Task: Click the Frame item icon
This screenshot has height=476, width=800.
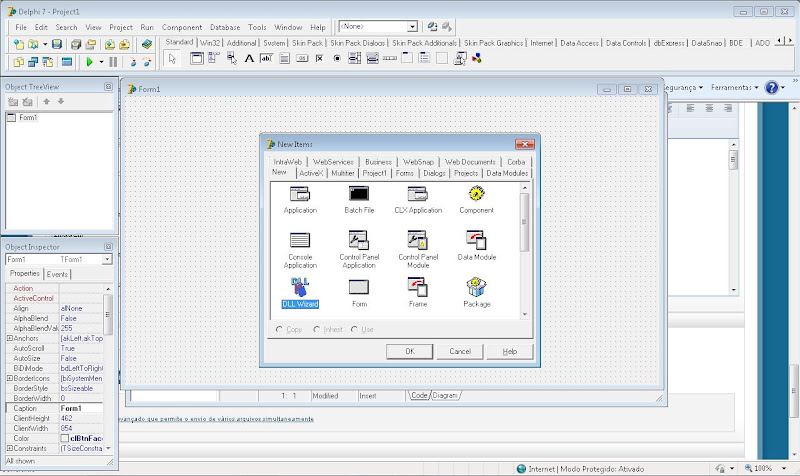Action: pos(417,287)
